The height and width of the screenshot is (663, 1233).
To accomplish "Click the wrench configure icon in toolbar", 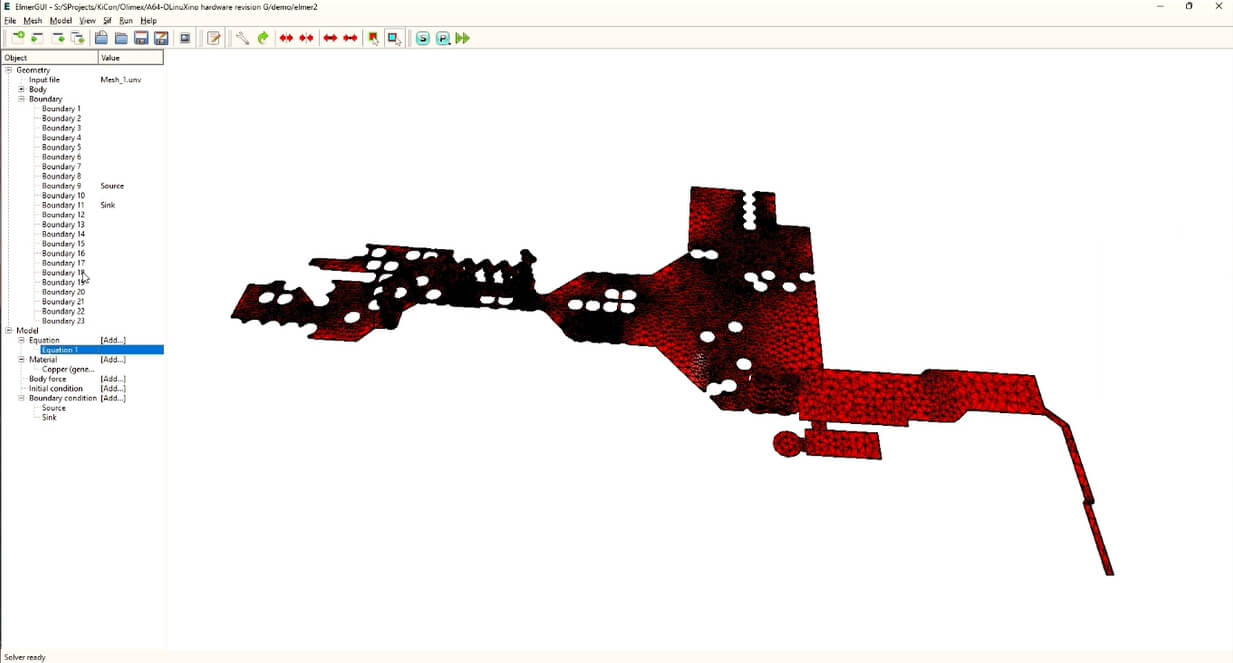I will click(242, 38).
